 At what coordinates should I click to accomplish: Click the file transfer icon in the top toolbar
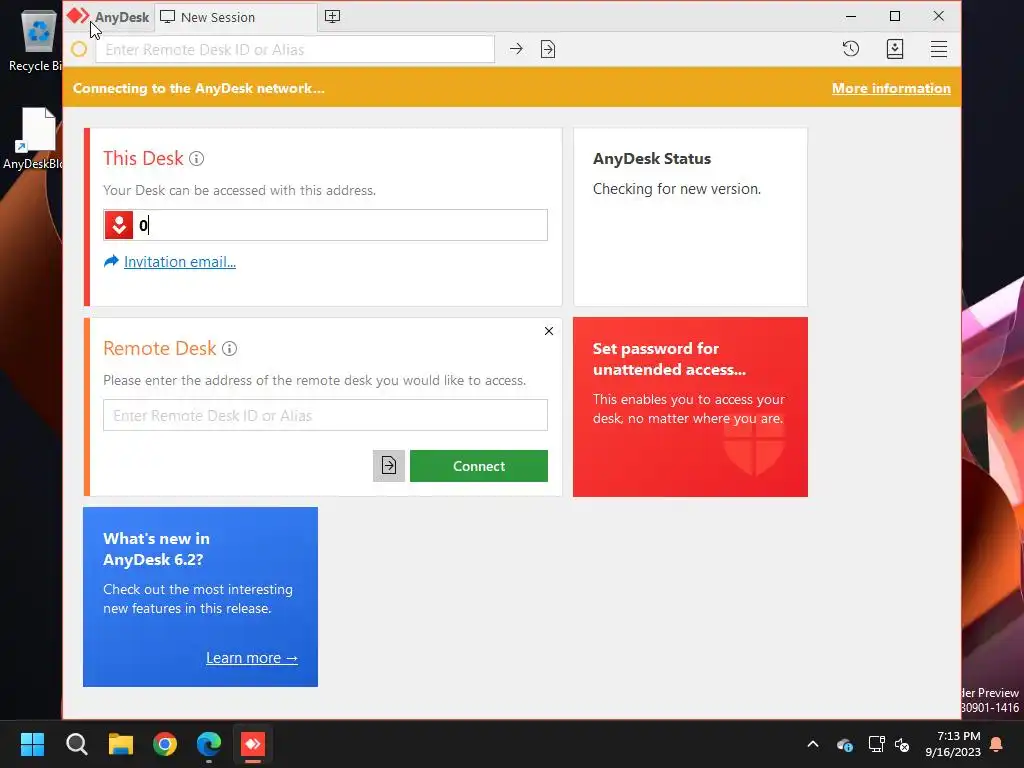548,49
